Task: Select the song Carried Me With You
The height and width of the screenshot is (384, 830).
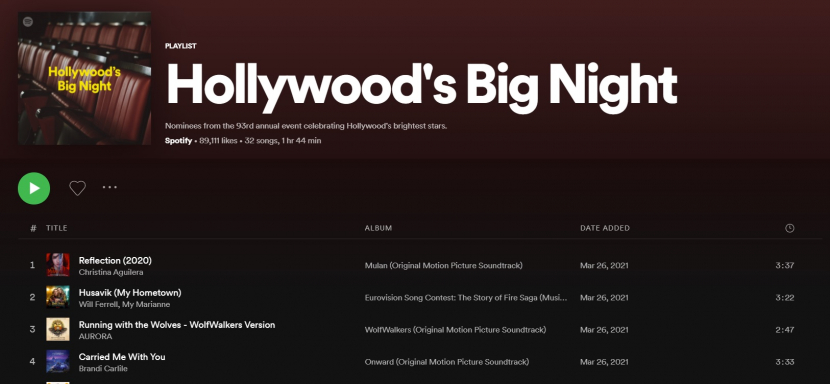Action: click(122, 357)
